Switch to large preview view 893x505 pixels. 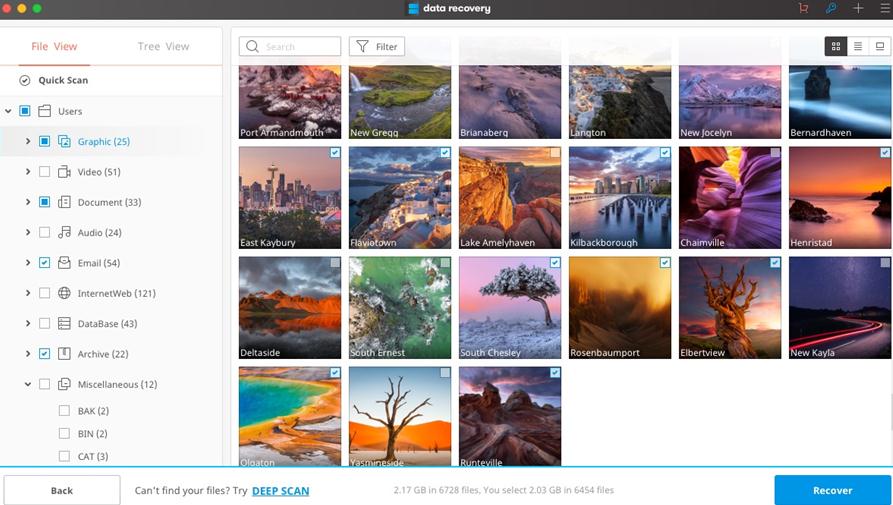click(879, 46)
